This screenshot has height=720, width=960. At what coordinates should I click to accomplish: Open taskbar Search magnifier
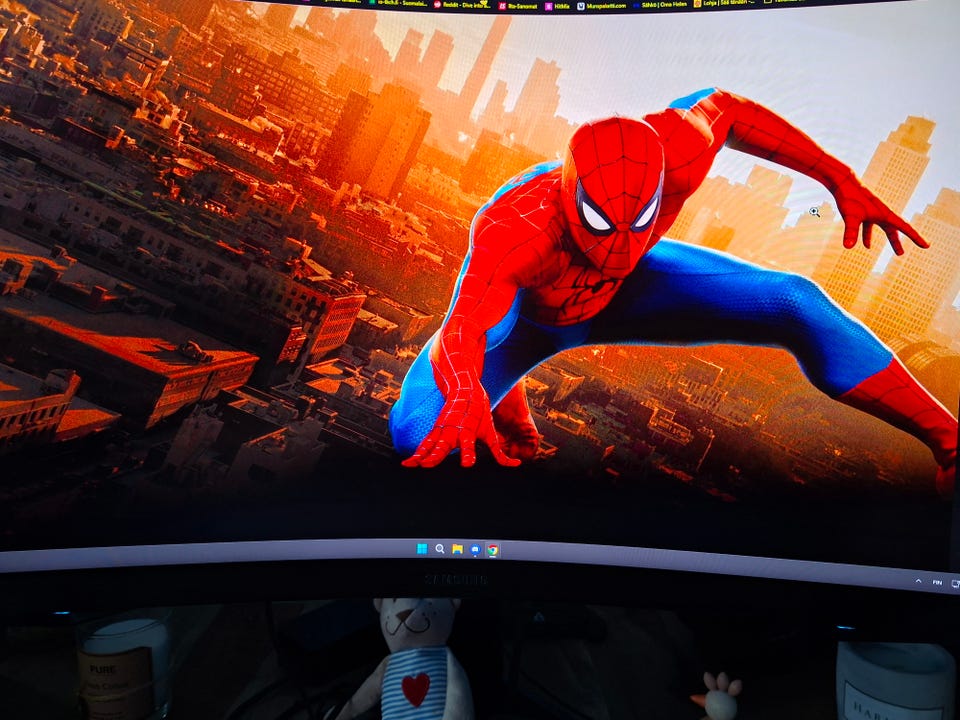440,549
